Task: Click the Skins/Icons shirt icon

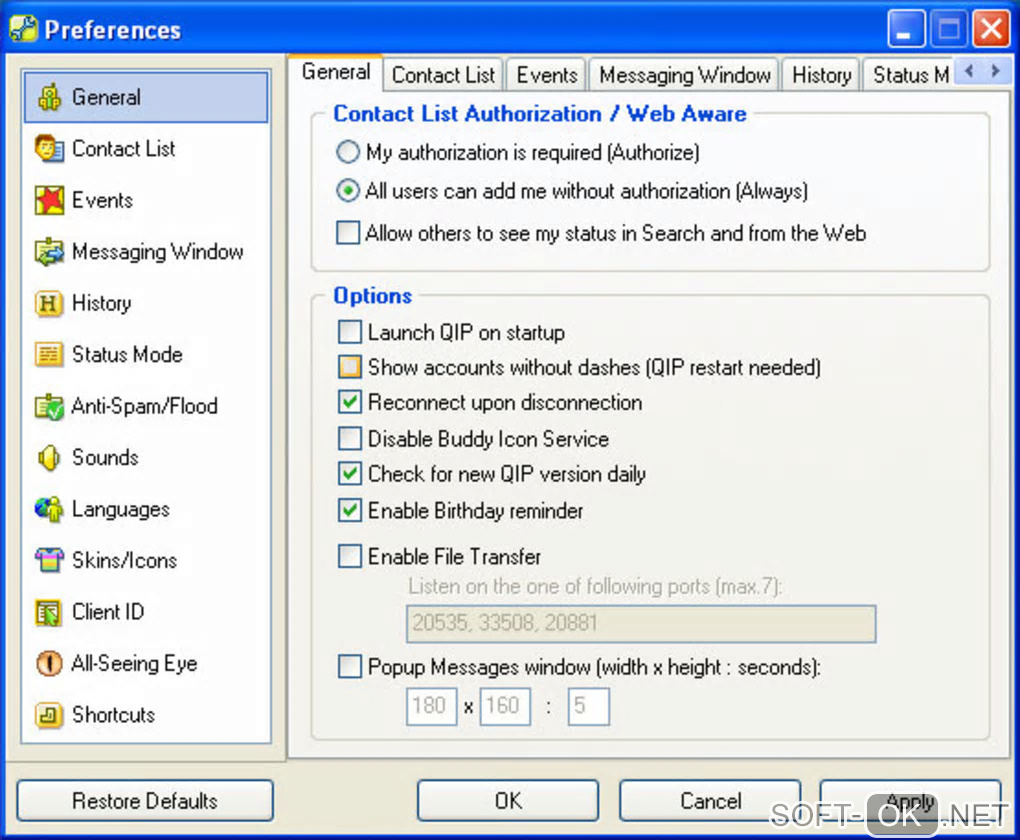Action: (49, 561)
